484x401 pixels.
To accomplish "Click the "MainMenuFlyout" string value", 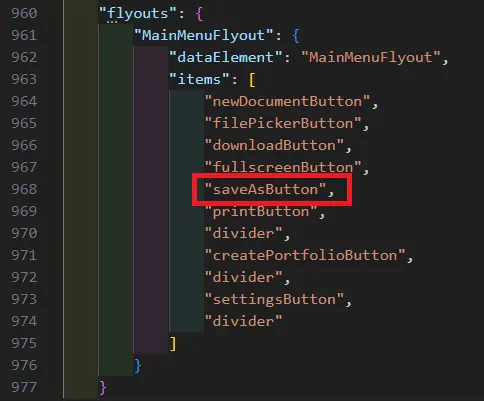I will (x=371, y=57).
